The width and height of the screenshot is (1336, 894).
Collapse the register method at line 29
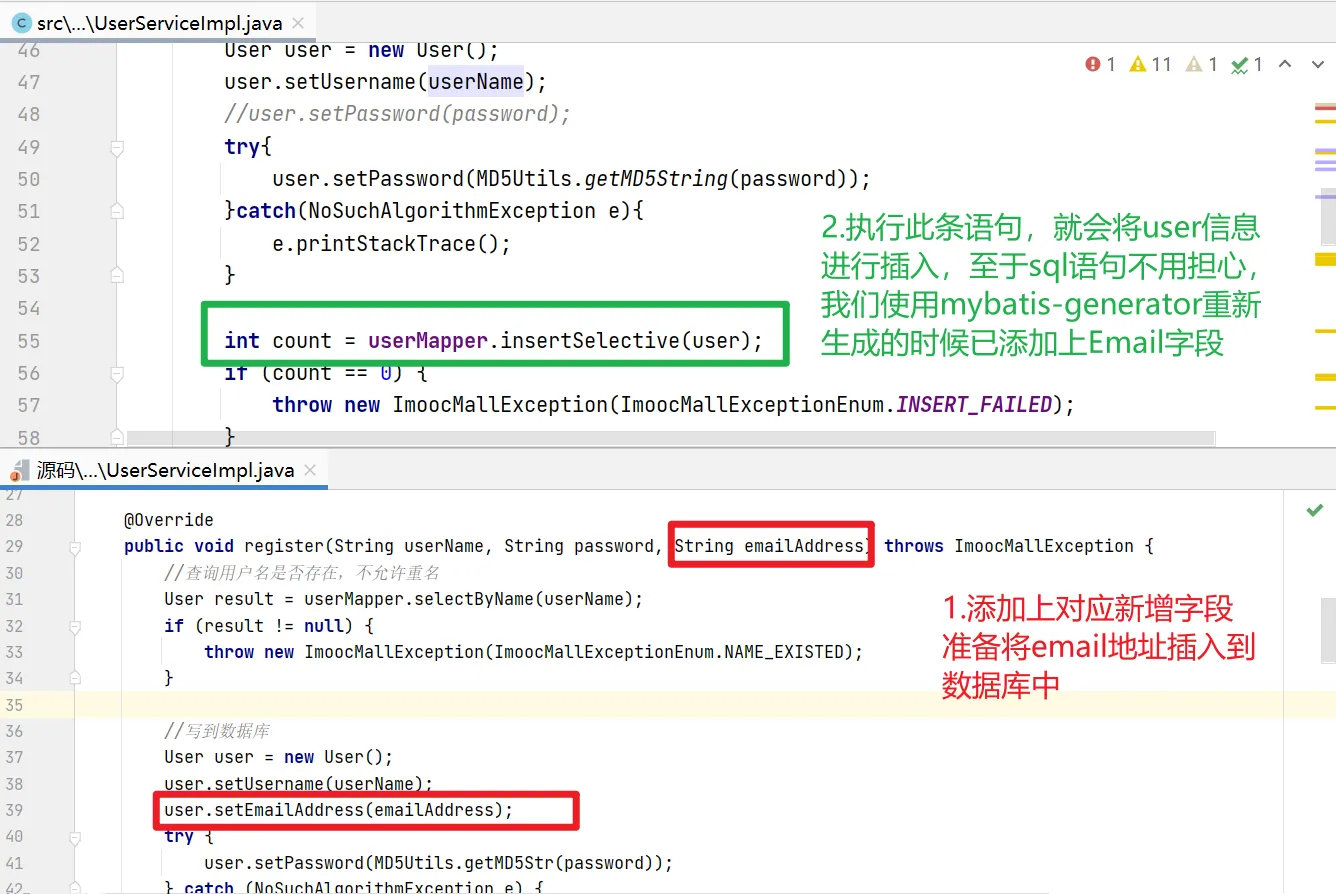click(74, 547)
